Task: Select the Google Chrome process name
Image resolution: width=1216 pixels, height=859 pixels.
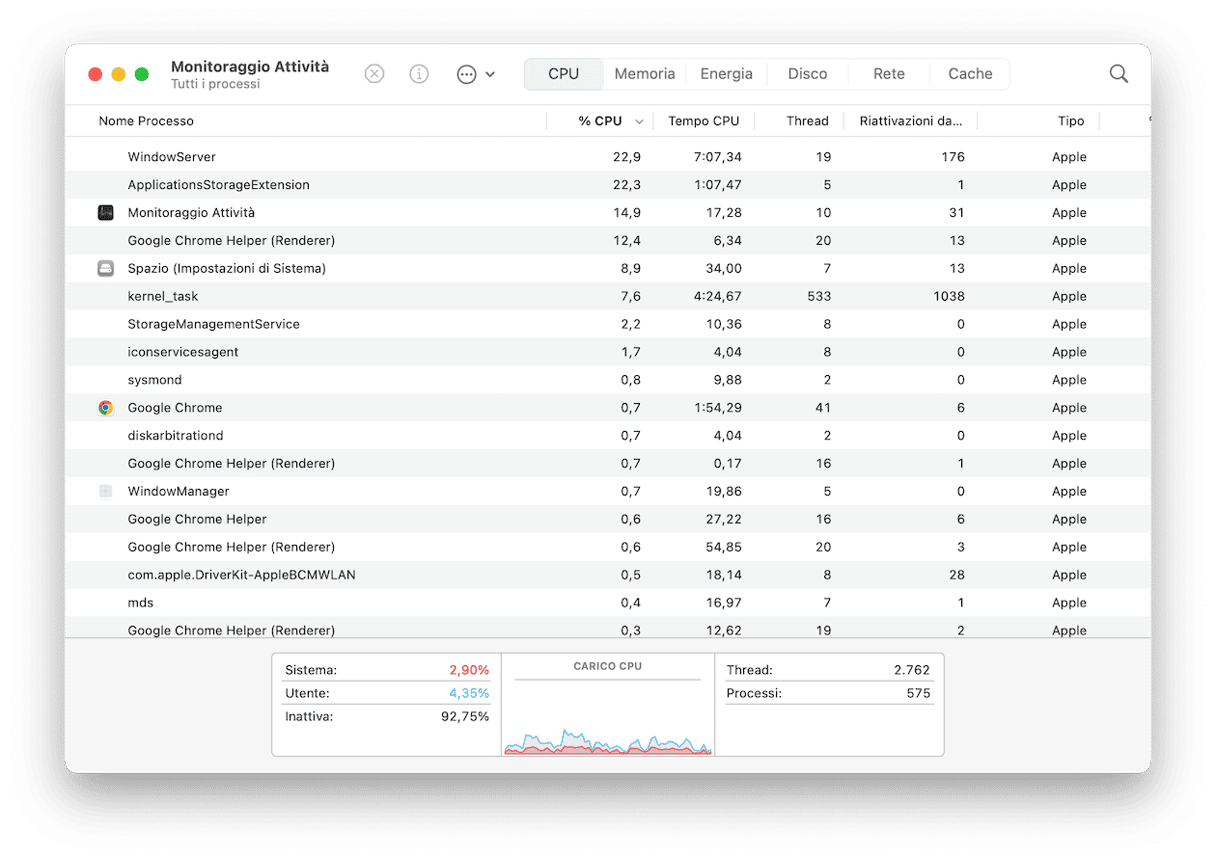Action: pyautogui.click(x=175, y=408)
